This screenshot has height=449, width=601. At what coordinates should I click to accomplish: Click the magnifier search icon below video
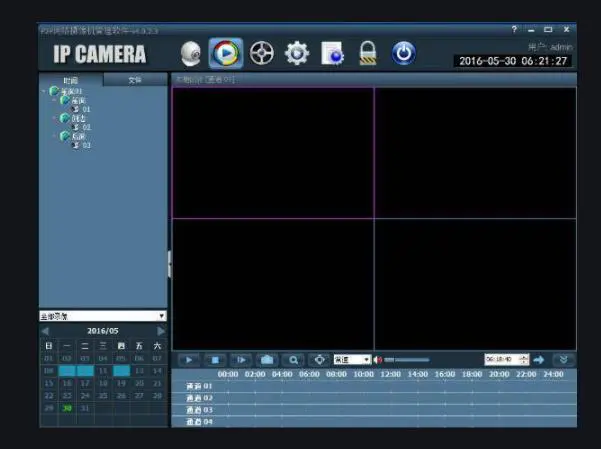pyautogui.click(x=293, y=360)
